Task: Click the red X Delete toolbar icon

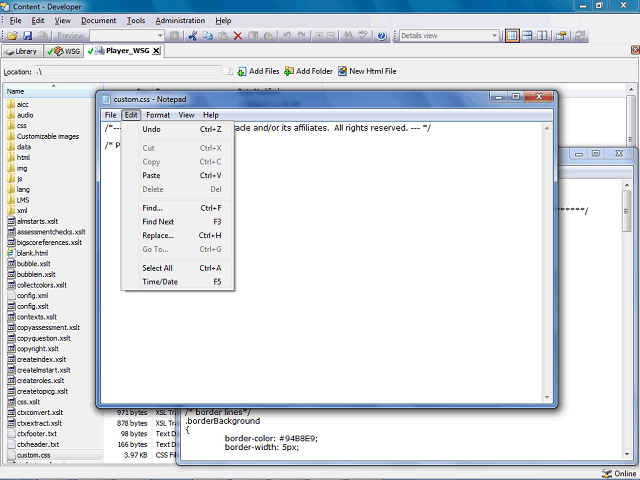Action: pyautogui.click(x=238, y=36)
